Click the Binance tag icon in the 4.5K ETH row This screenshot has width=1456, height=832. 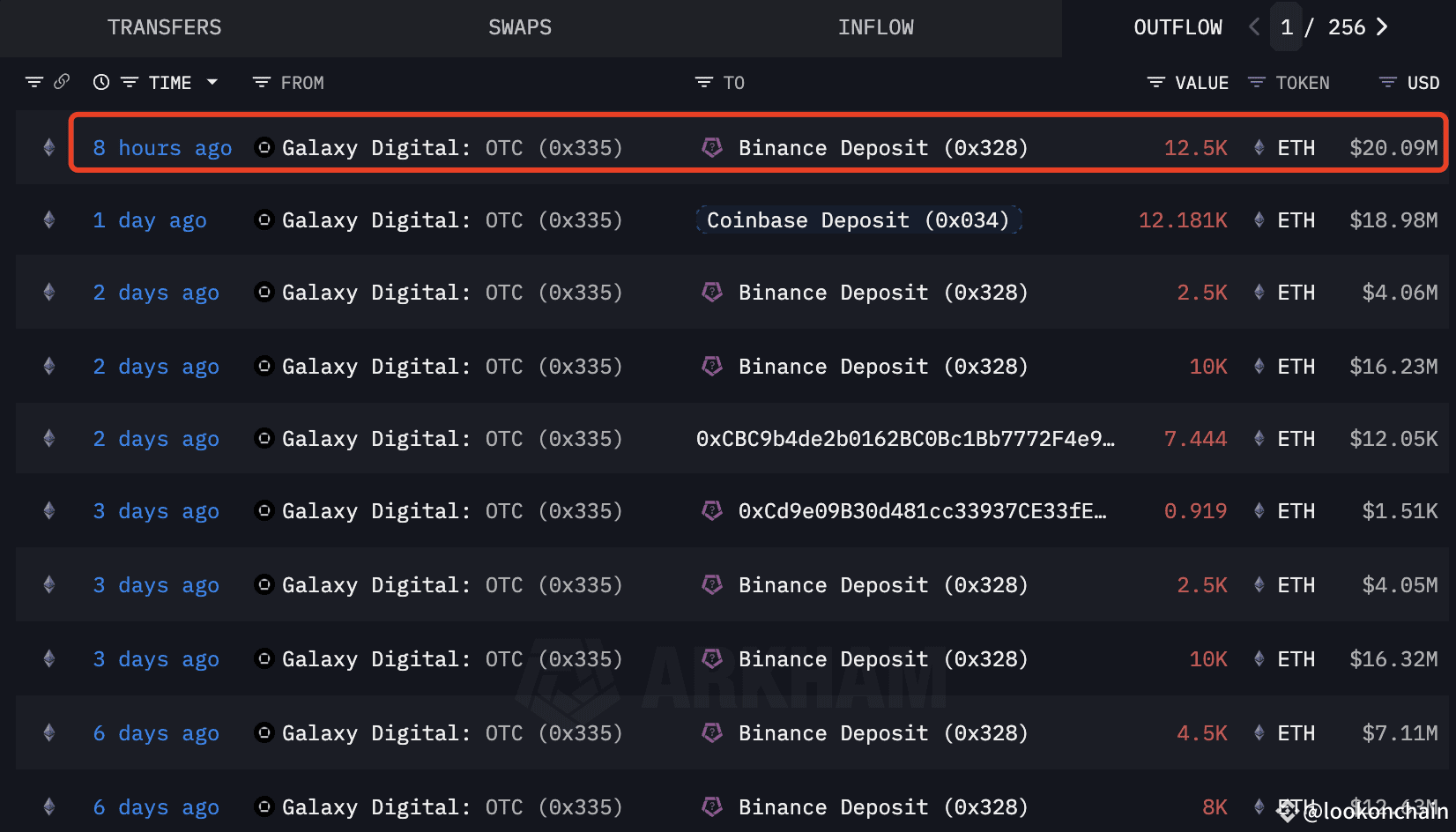(712, 732)
